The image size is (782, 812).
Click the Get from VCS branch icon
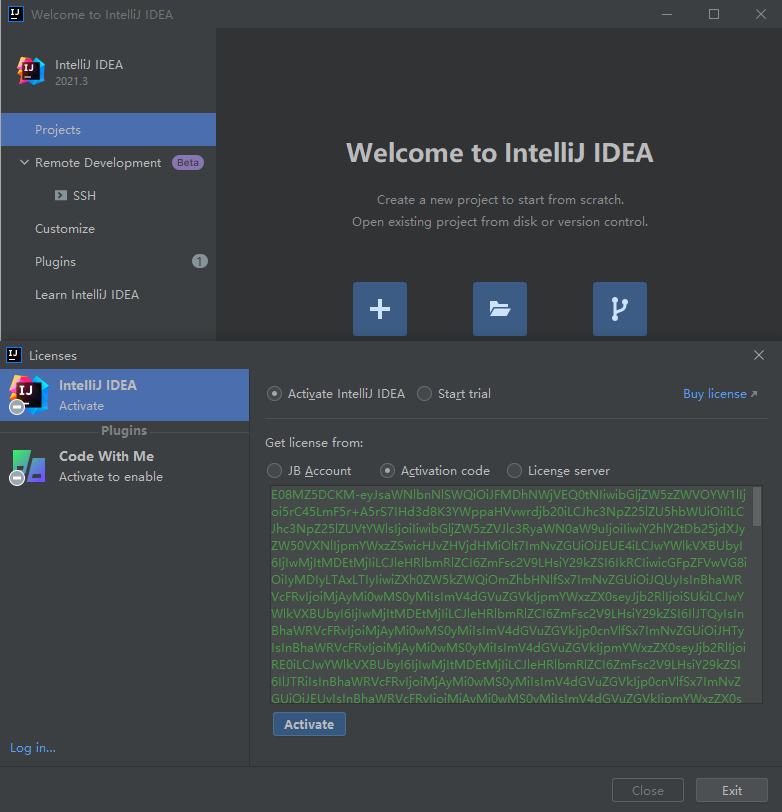click(619, 309)
